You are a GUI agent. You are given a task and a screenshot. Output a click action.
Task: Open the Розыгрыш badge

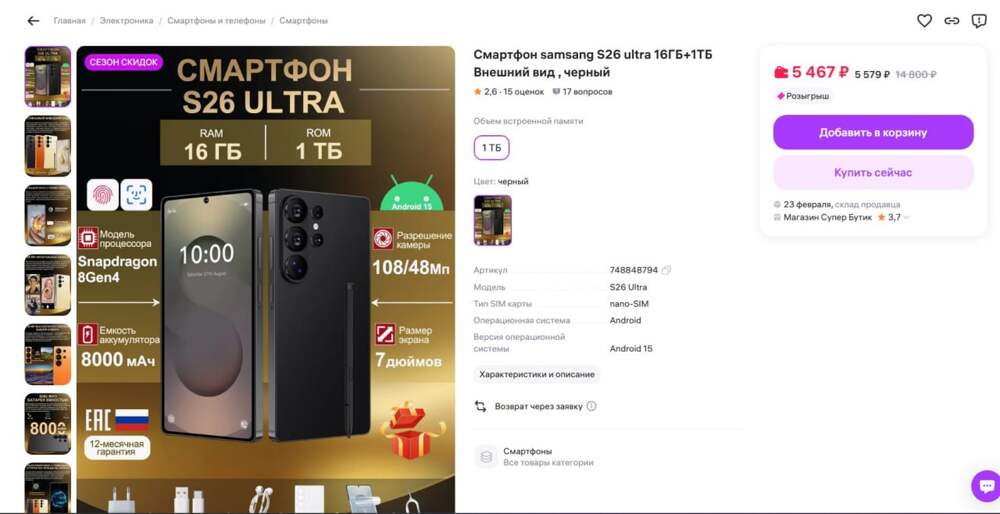pos(803,96)
